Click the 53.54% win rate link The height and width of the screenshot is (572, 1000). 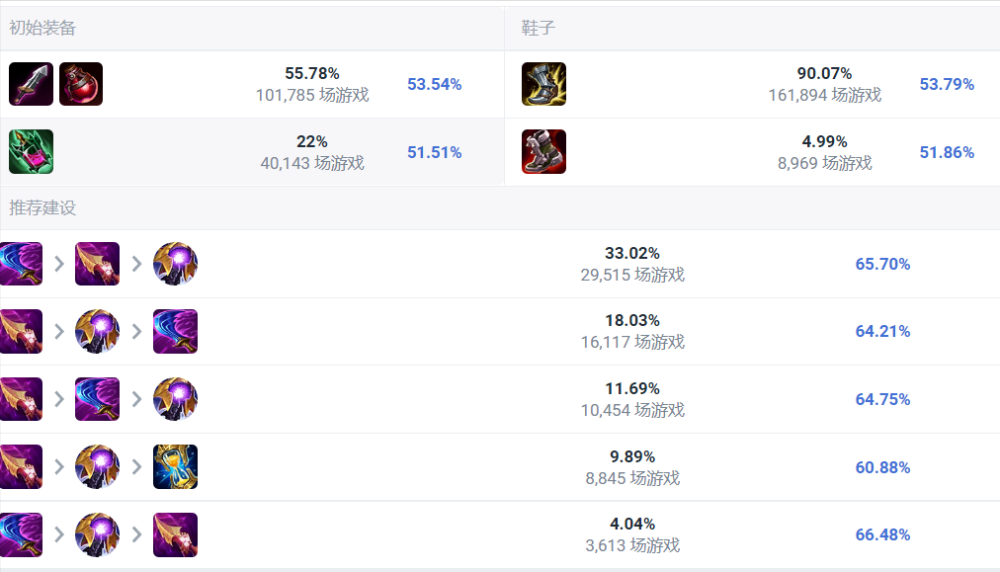[x=434, y=84]
